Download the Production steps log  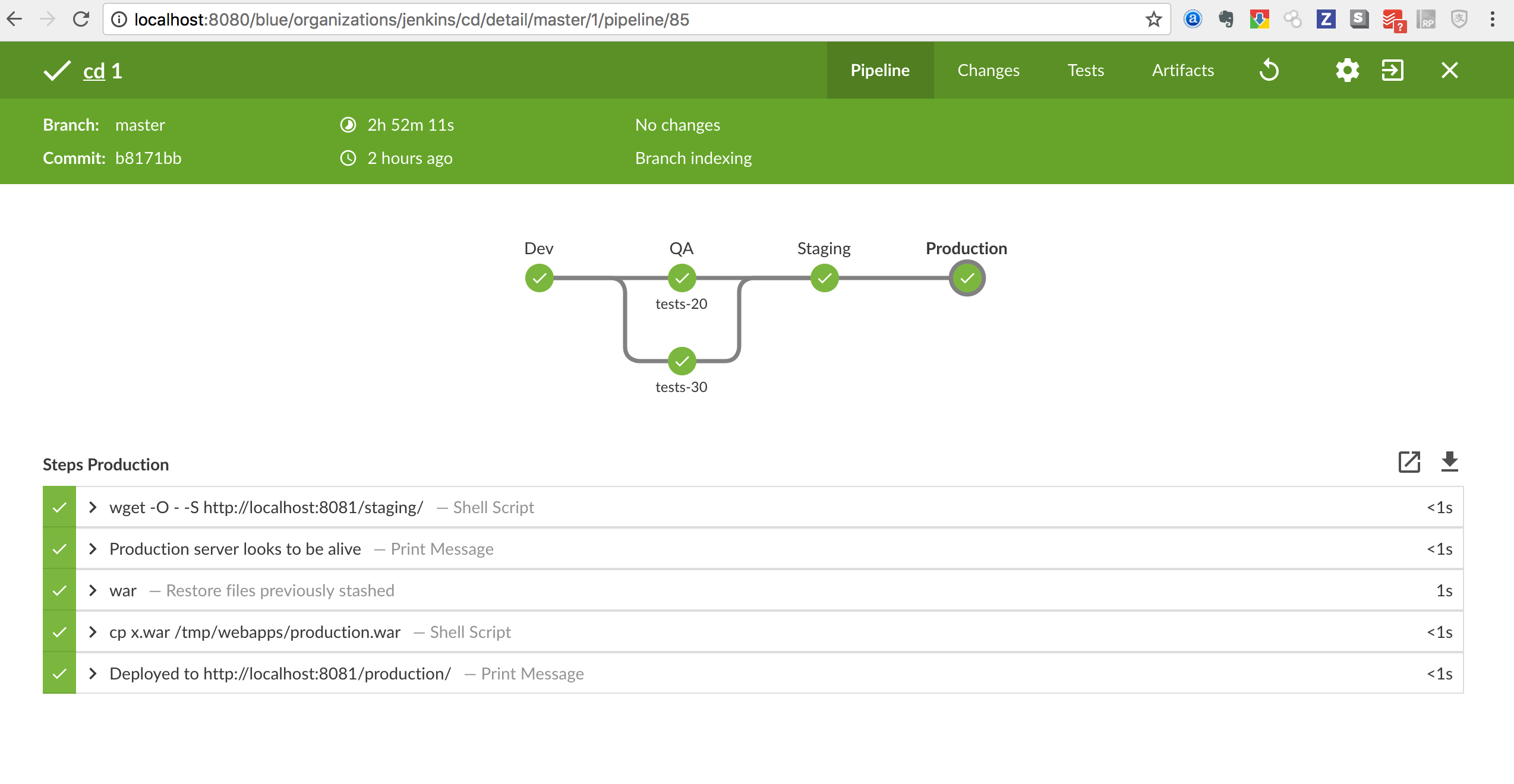[1449, 462]
